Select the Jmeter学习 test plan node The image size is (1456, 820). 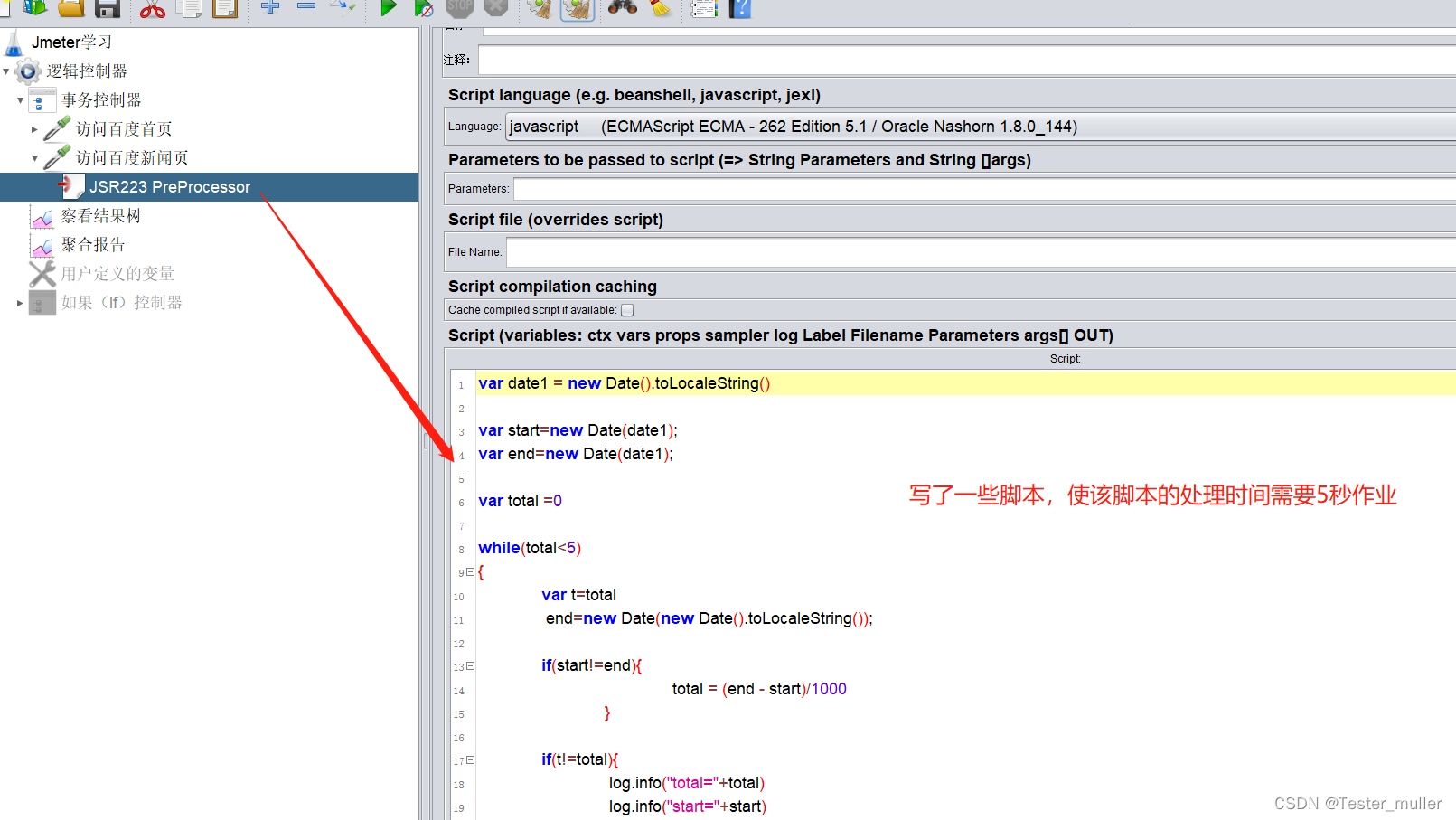click(71, 42)
